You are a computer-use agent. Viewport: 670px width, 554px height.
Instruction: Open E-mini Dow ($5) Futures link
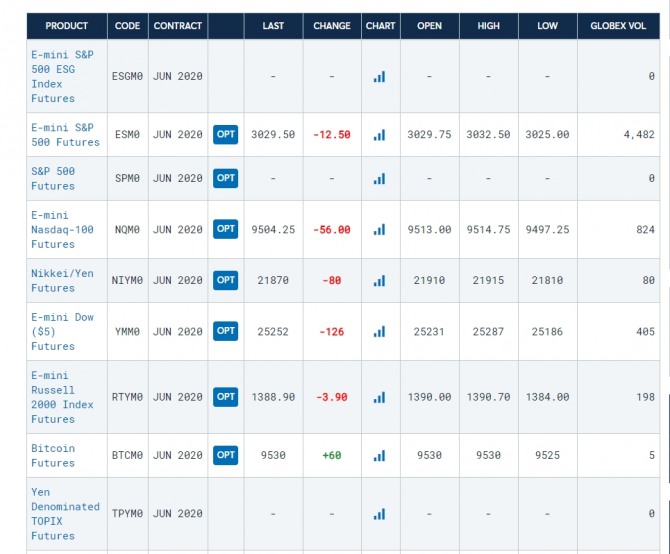click(x=62, y=332)
